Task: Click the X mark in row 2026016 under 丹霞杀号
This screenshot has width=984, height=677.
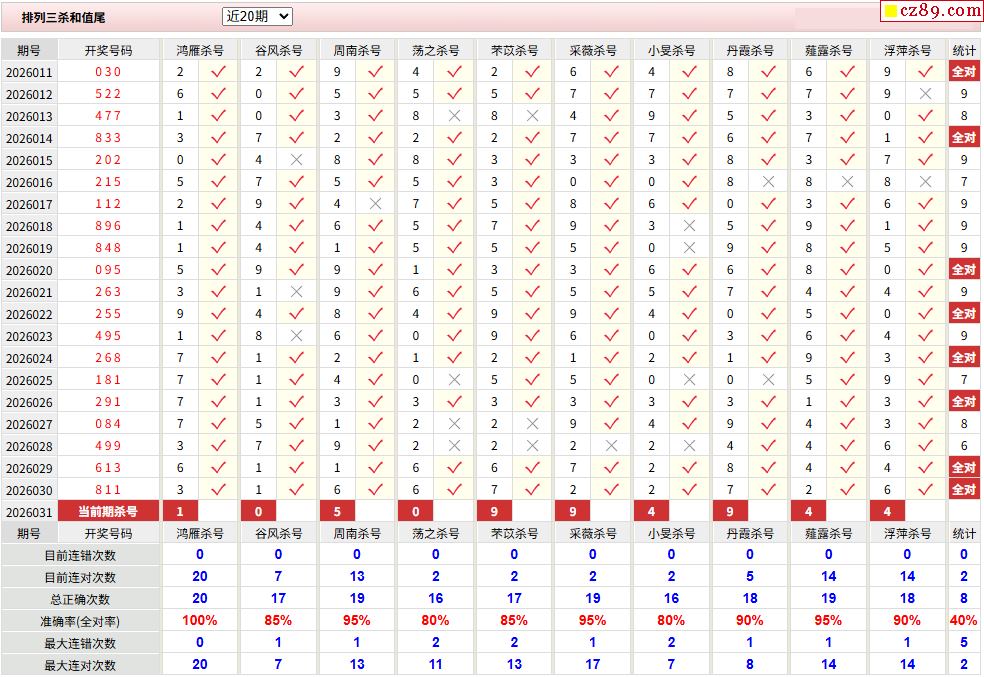Action: tap(768, 182)
